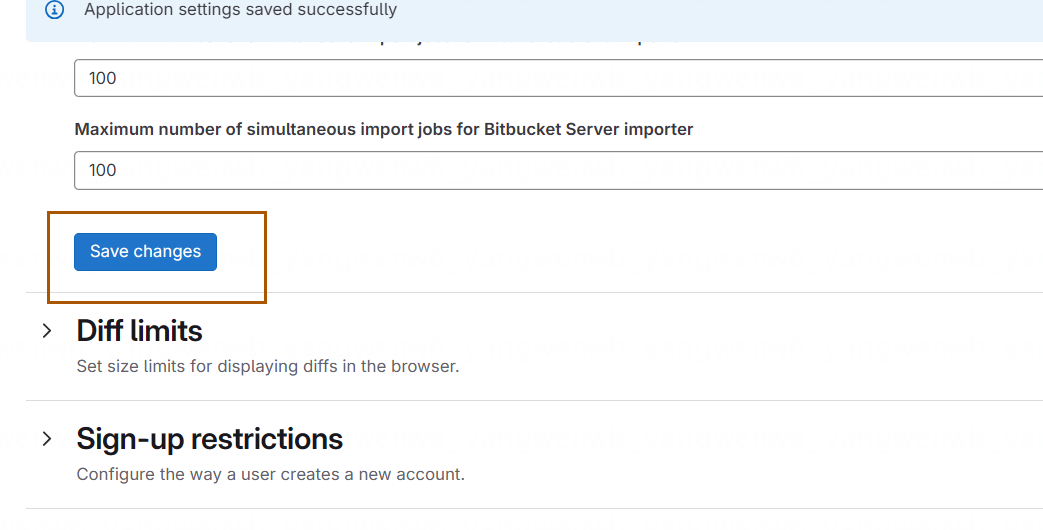Click the word 'Diff' in section heading
The image size is (1043, 530).
pos(100,331)
